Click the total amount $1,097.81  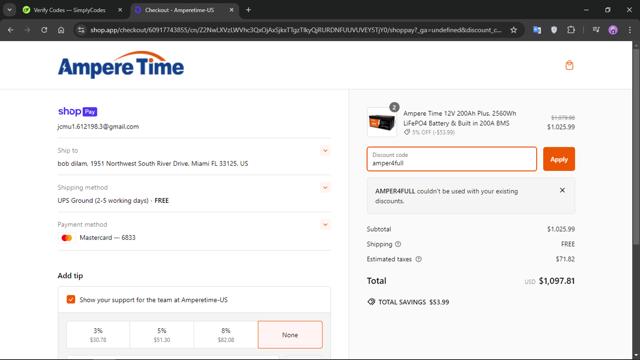pos(557,281)
